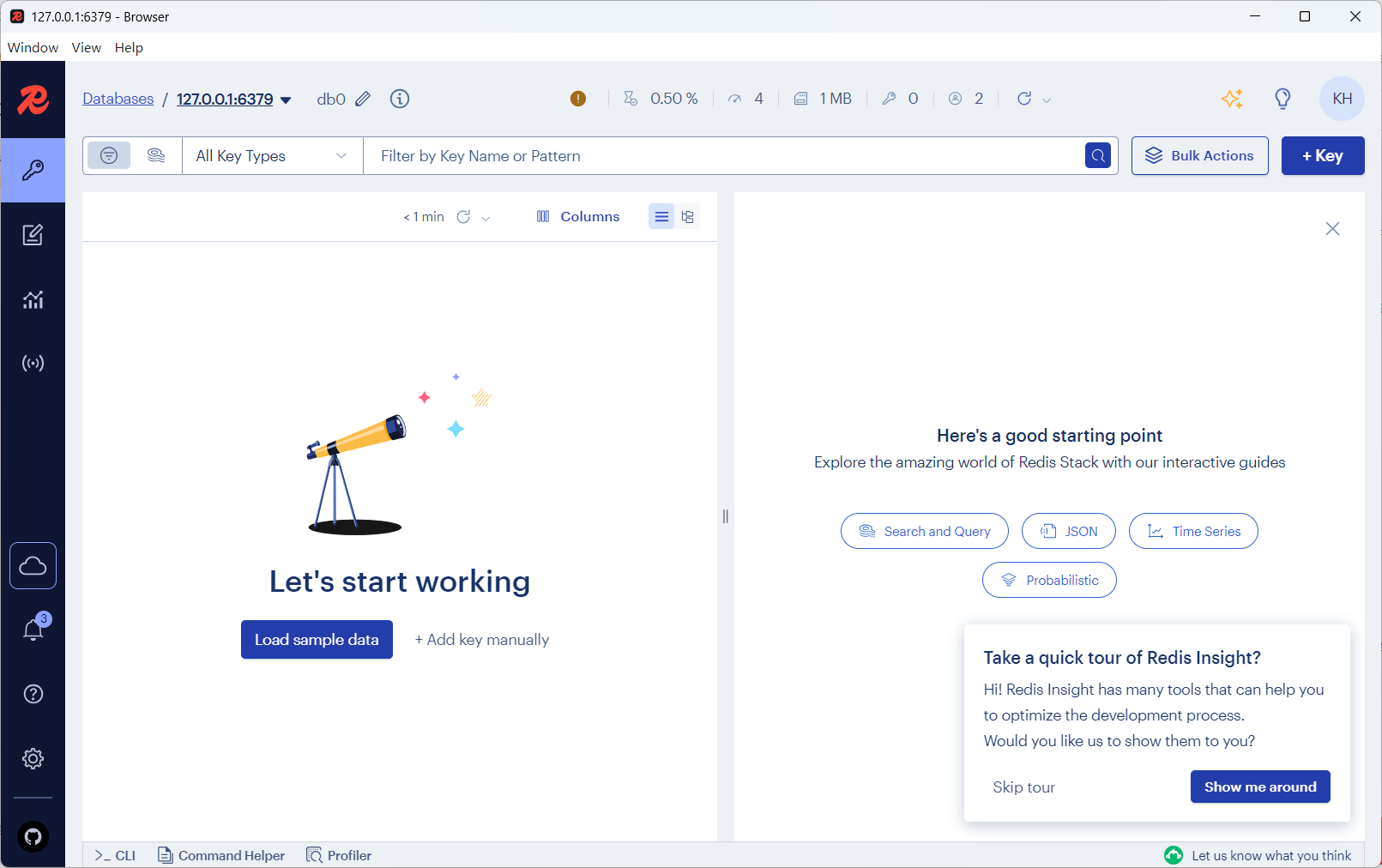Viewport: 1382px width, 868px height.
Task: Open the settings gear in sidebar
Action: (33, 758)
